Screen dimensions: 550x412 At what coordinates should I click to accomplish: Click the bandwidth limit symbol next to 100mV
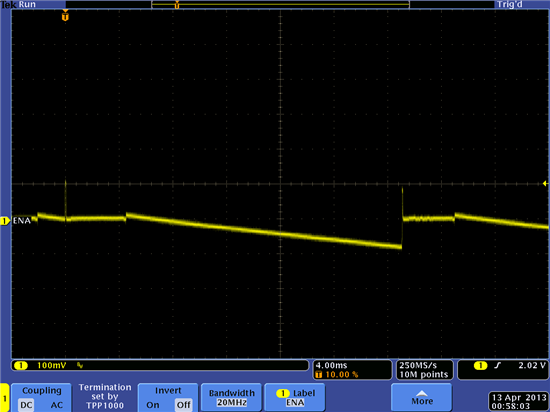(80, 366)
